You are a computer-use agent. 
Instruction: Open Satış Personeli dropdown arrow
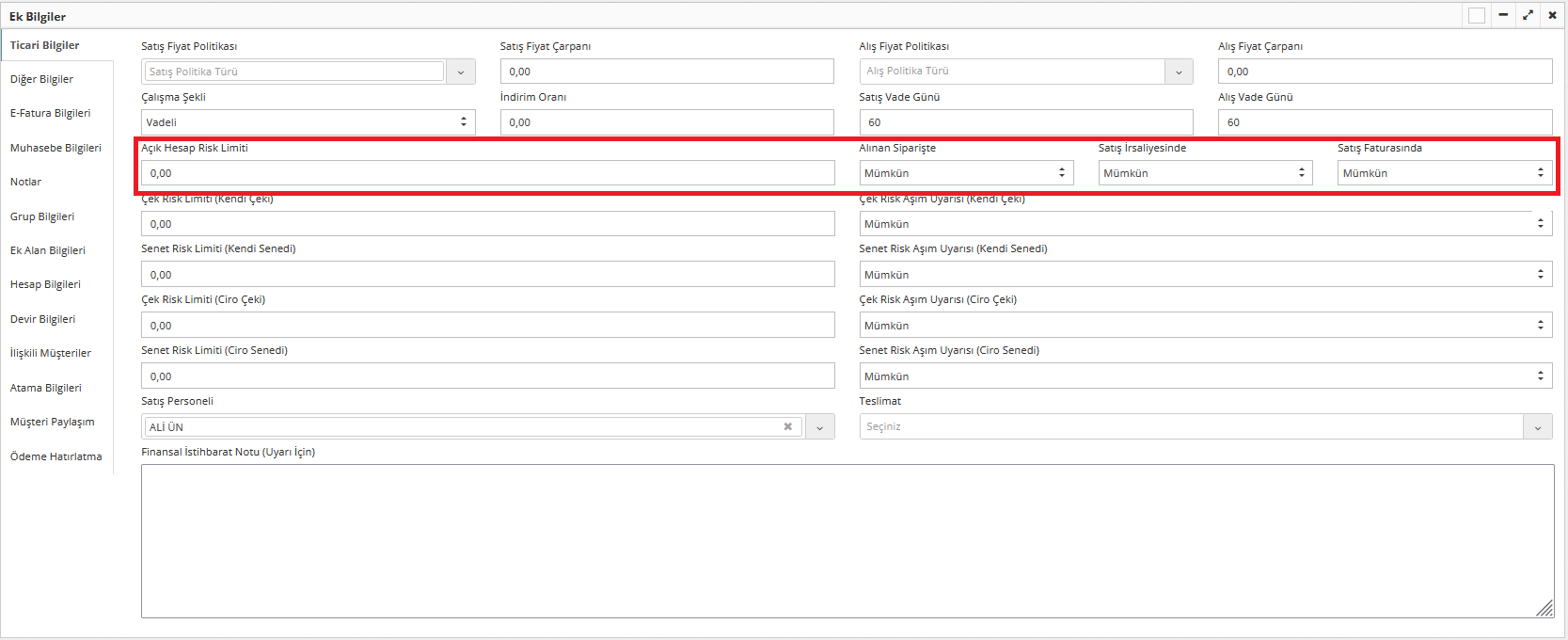819,427
